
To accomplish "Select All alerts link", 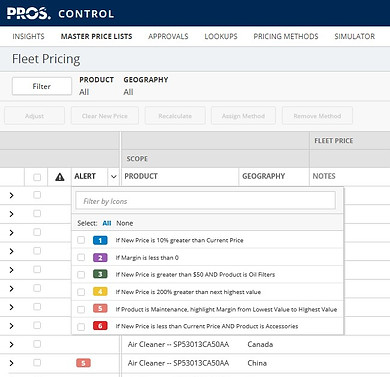I will tap(107, 223).
